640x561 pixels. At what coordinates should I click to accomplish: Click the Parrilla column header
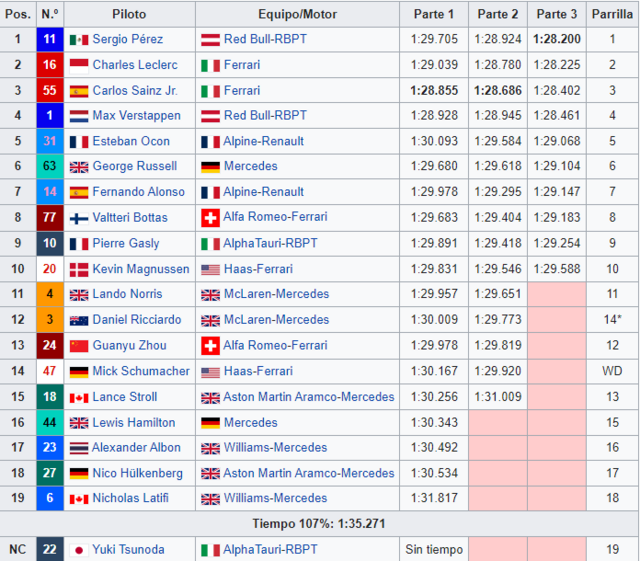pos(612,14)
